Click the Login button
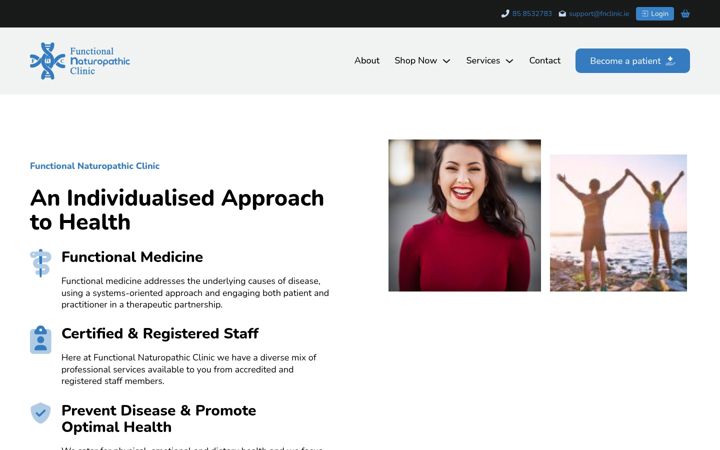The width and height of the screenshot is (720, 450). click(655, 14)
